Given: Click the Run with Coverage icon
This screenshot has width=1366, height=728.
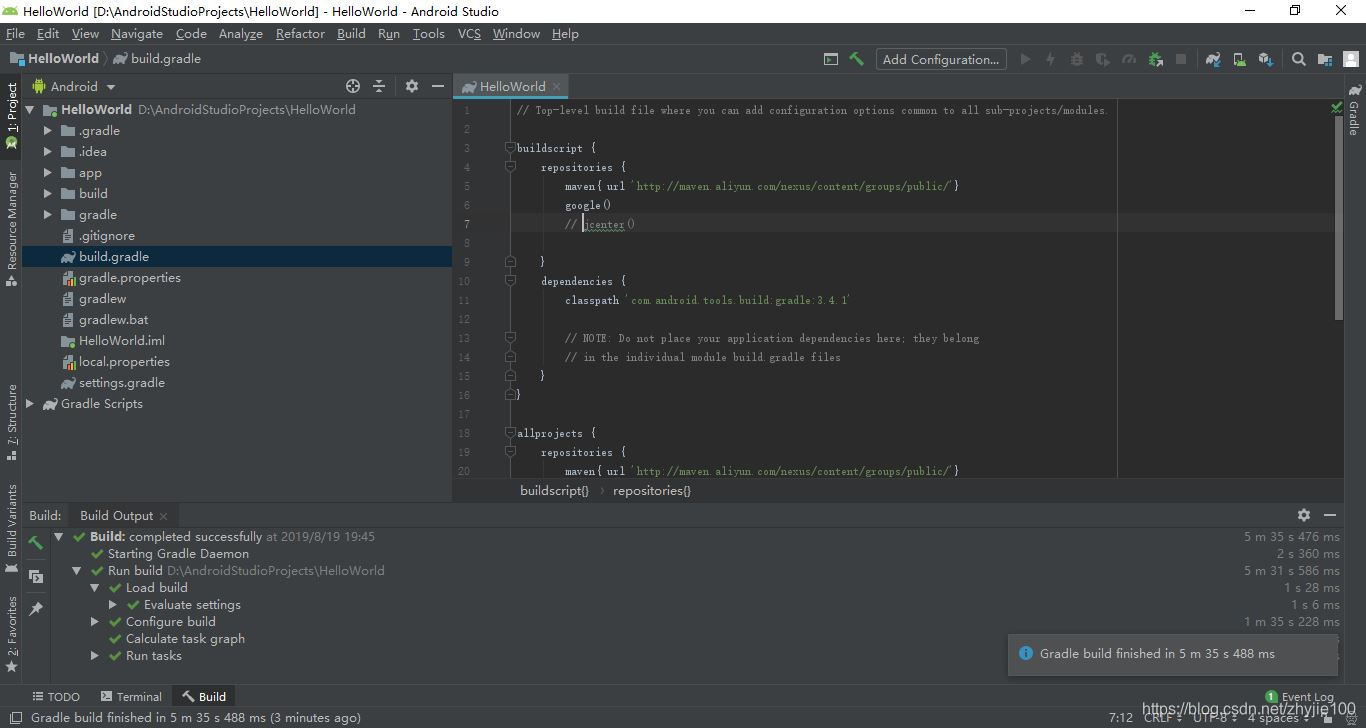Looking at the screenshot, I should (x=1103, y=59).
